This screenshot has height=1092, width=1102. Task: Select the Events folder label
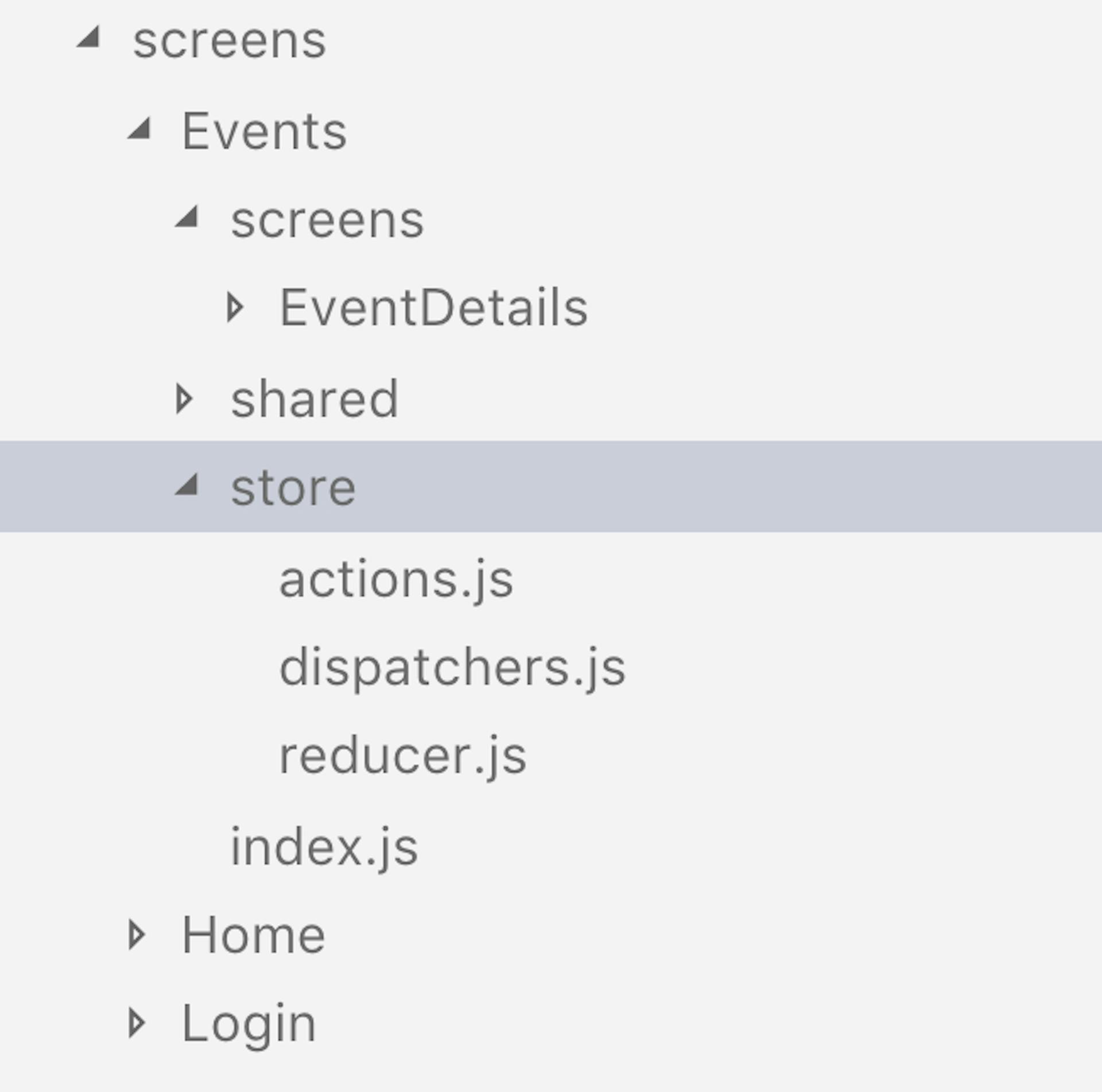pos(264,131)
